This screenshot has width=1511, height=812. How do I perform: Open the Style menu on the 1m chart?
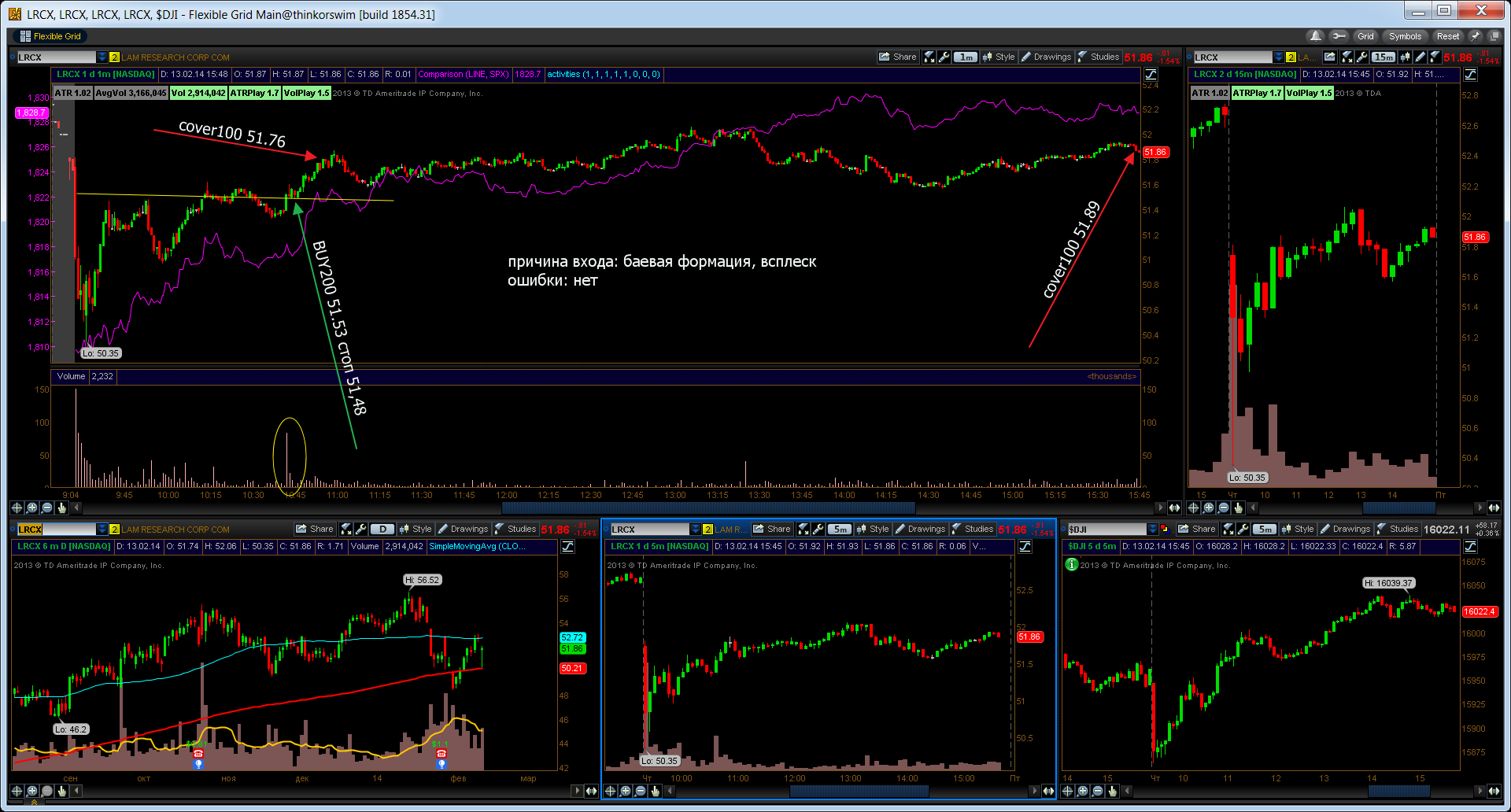click(x=999, y=57)
